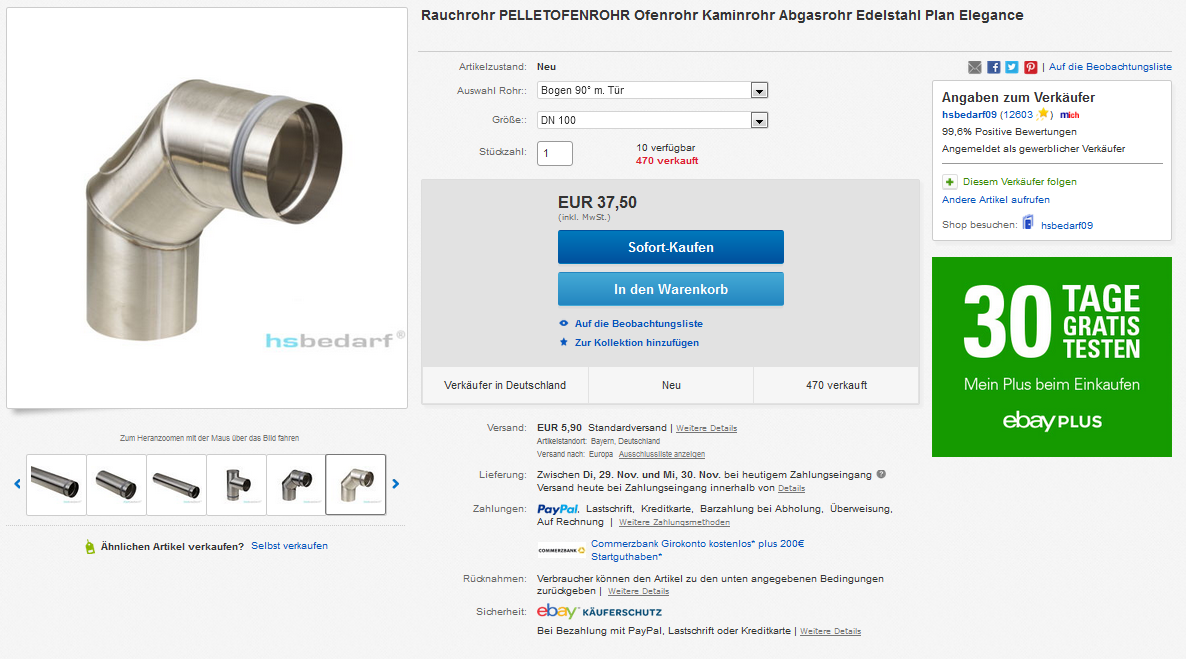Image resolution: width=1186 pixels, height=659 pixels.
Task: Select the T-piece pipe thumbnail
Action: (x=236, y=484)
